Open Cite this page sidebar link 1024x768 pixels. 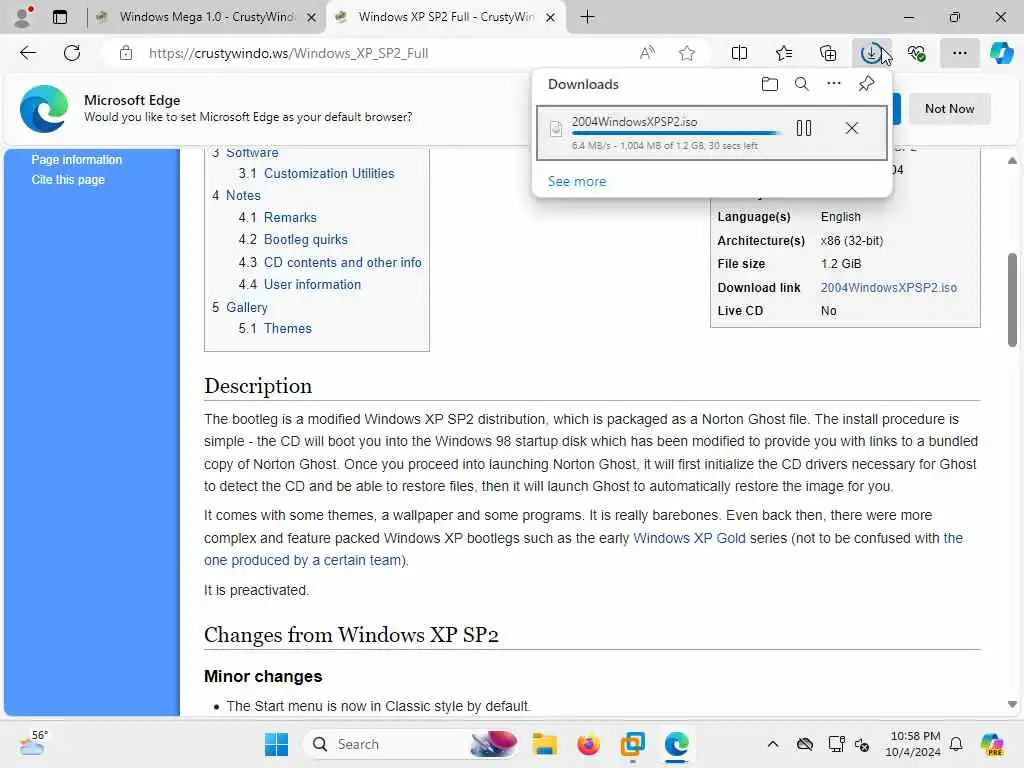[x=68, y=179]
